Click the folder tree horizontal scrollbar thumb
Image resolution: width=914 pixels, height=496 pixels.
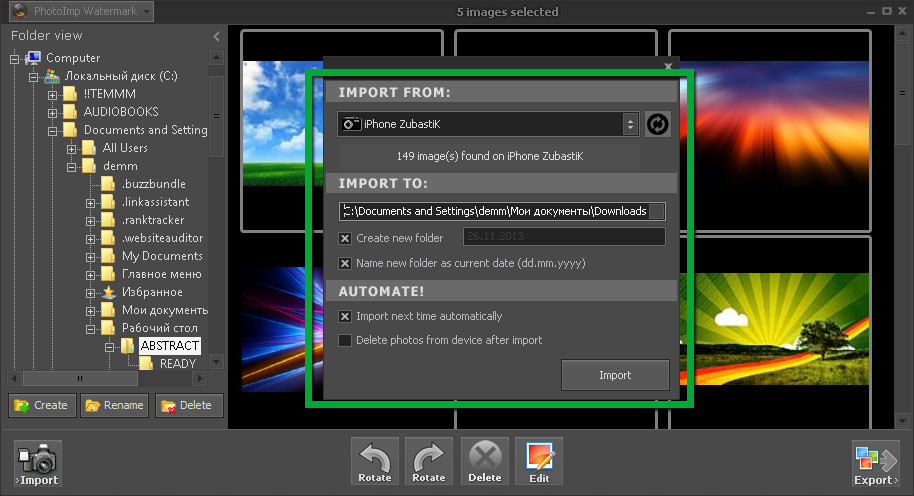tap(80, 379)
